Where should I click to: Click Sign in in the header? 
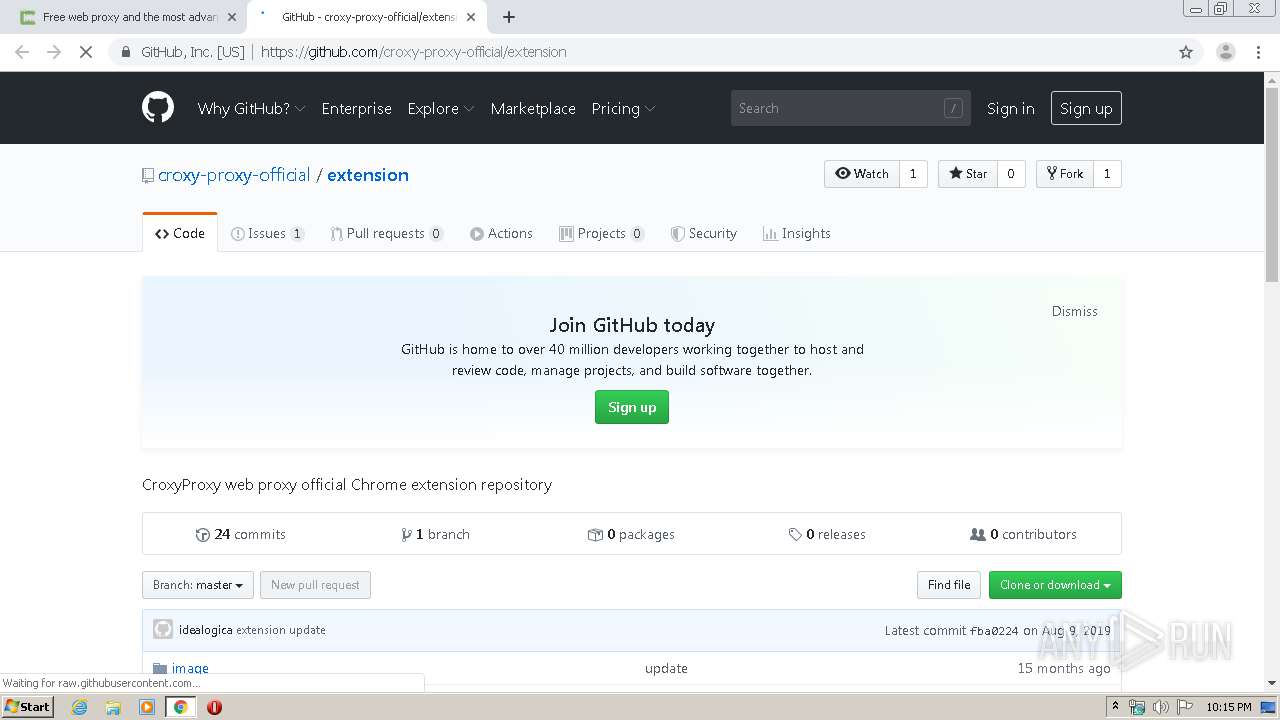pyautogui.click(x=1010, y=108)
